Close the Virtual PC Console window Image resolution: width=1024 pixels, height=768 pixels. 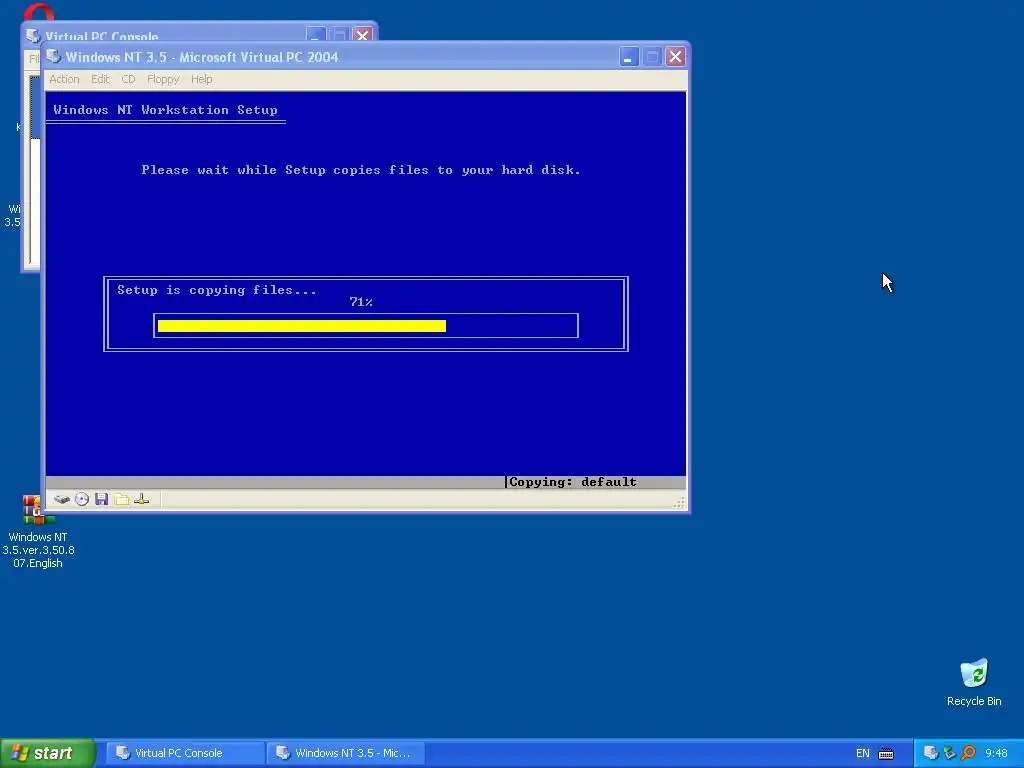(362, 35)
